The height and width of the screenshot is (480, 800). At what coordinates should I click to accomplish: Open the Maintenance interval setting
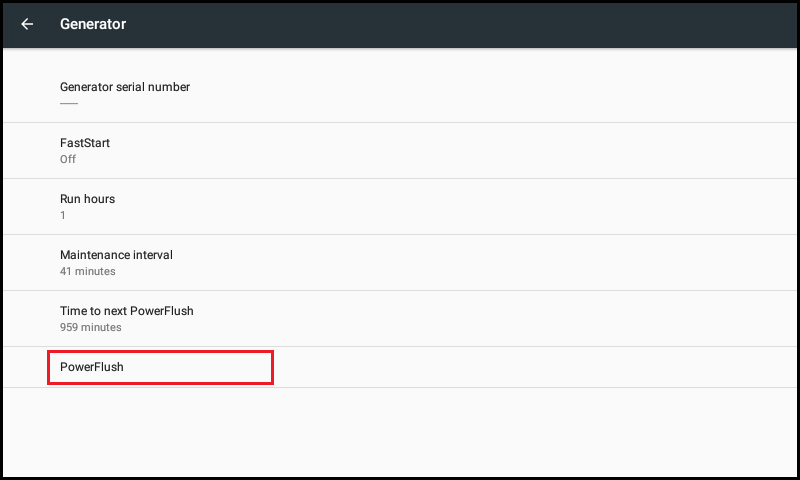click(x=400, y=263)
